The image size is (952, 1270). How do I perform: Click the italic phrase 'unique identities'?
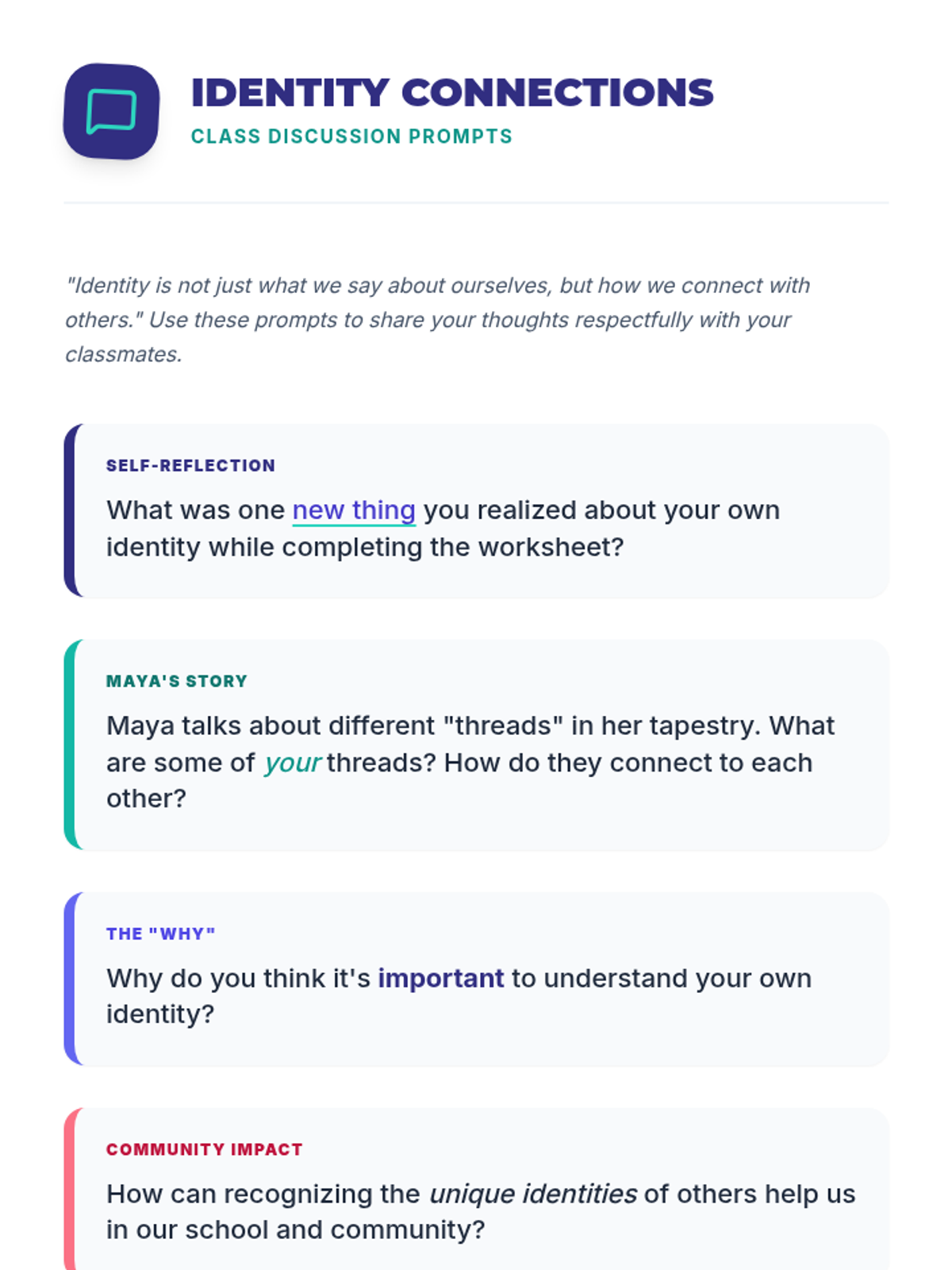532,1194
